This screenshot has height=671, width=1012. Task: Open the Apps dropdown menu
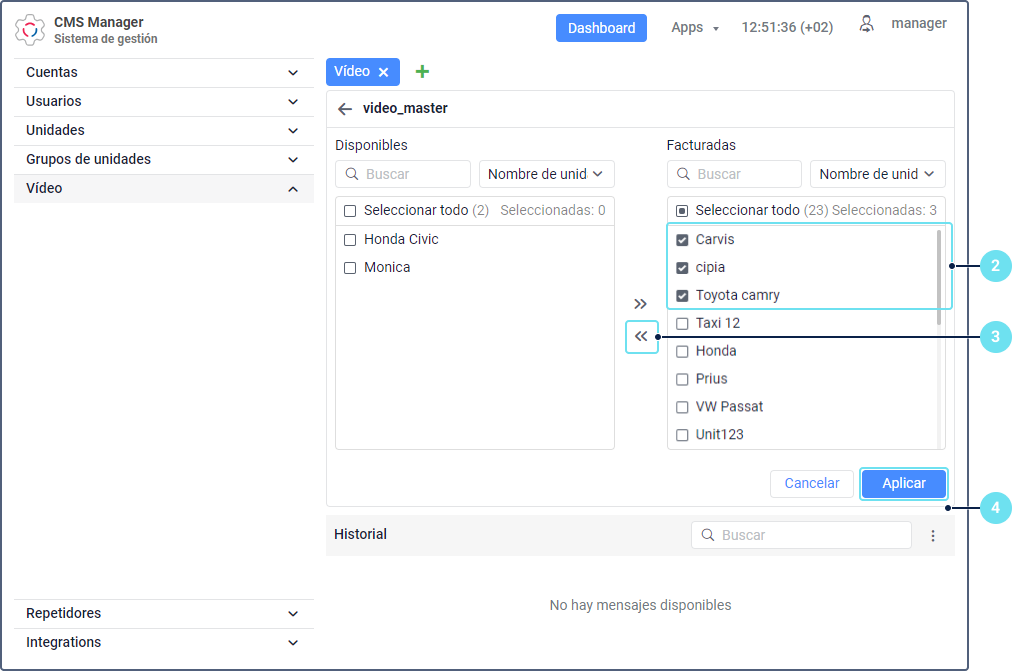click(695, 28)
